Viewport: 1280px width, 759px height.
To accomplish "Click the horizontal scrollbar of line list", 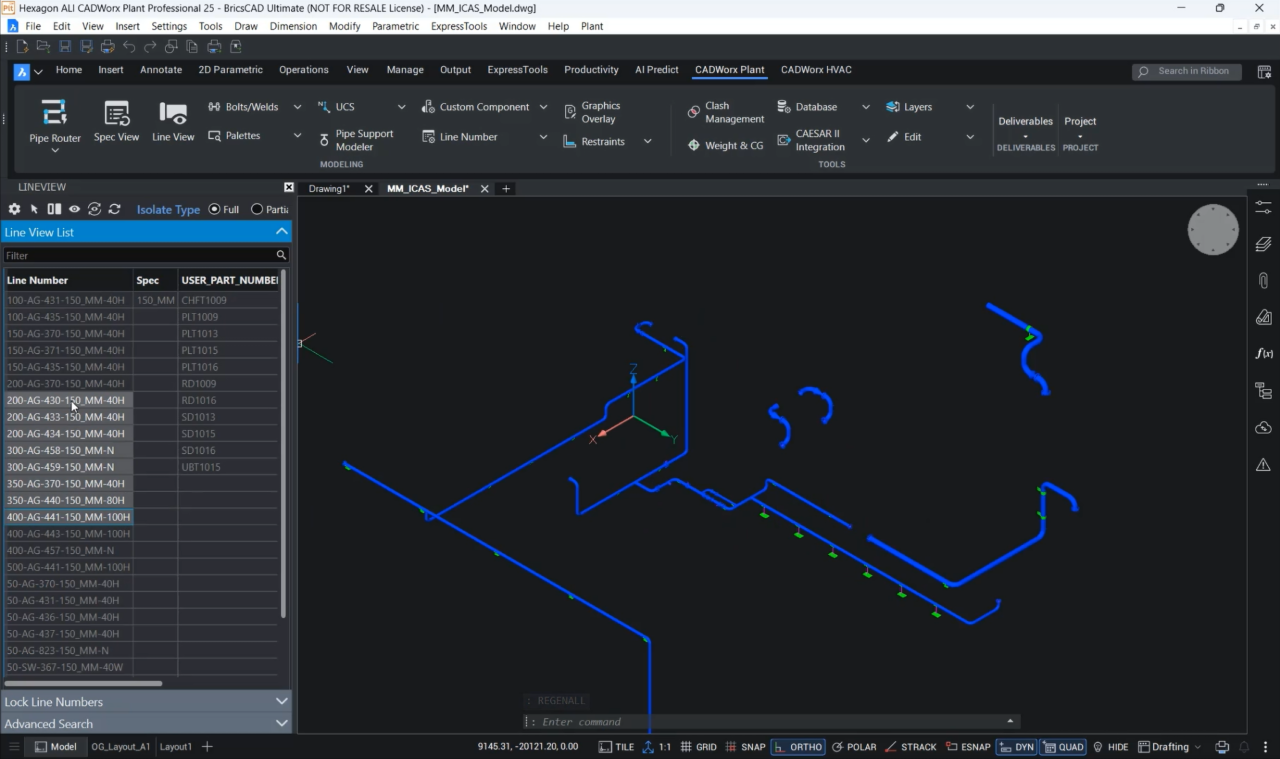I will click(x=83, y=684).
